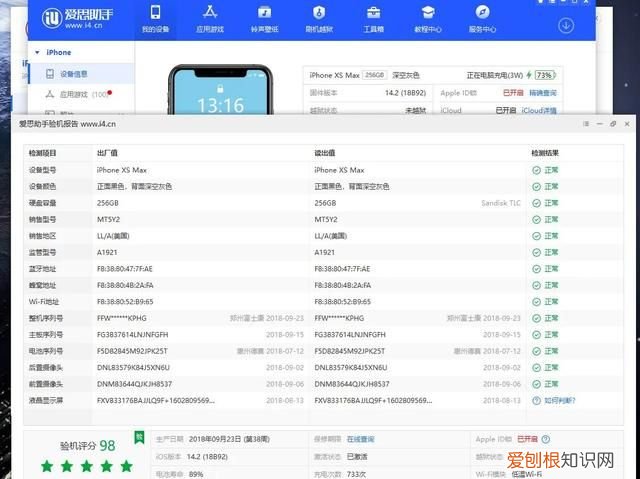Click factory serial FG3837614LNJNFGFH

[132, 335]
